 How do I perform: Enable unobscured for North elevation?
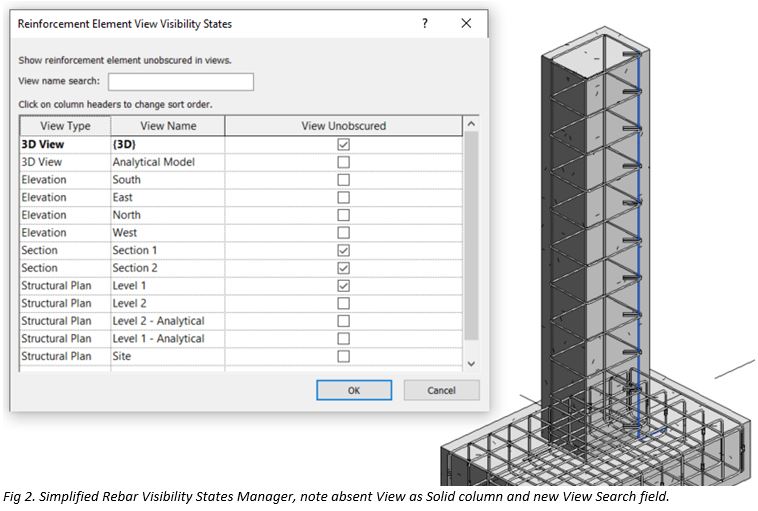pyautogui.click(x=344, y=215)
